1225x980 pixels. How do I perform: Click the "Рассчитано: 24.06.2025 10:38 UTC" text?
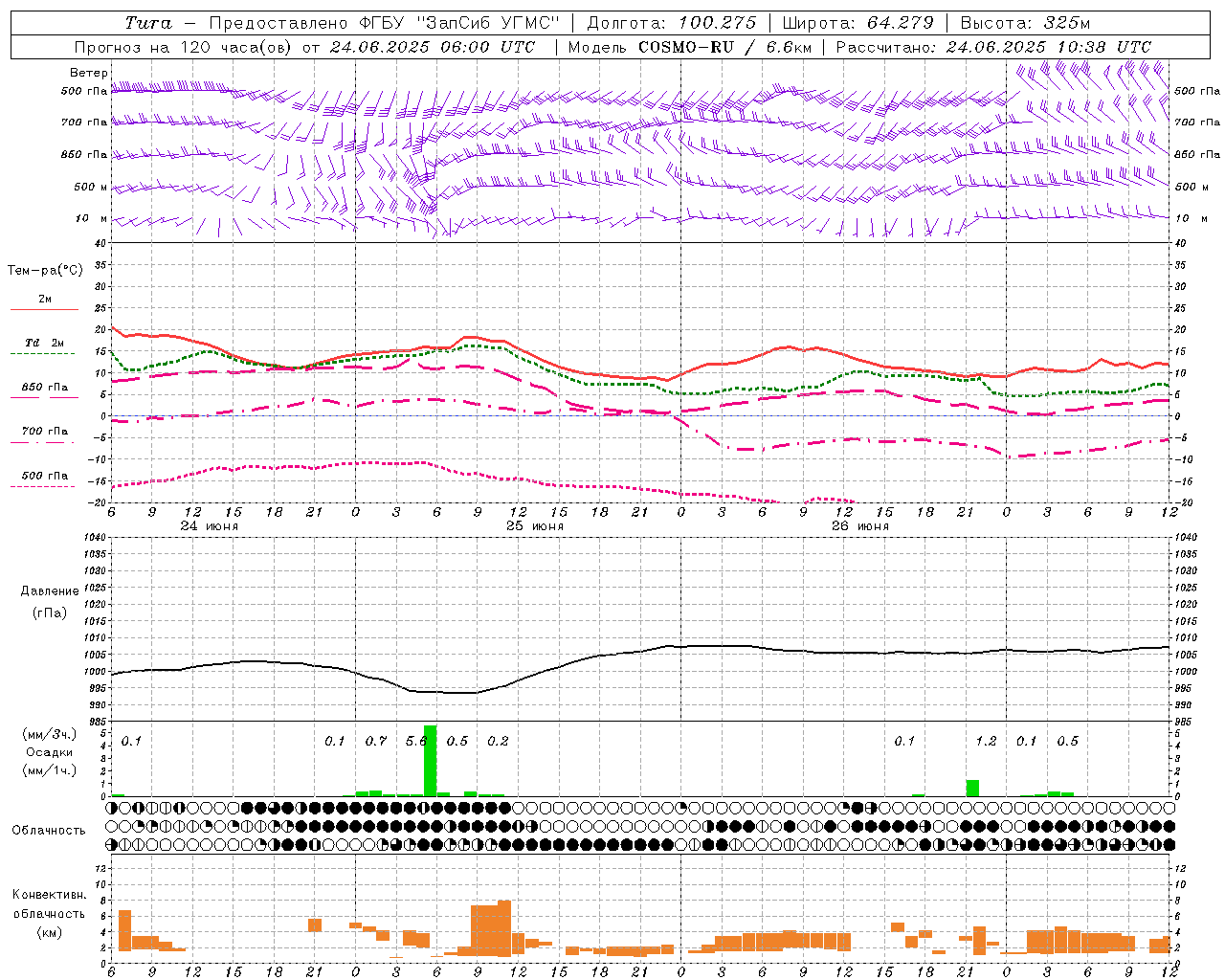(993, 47)
